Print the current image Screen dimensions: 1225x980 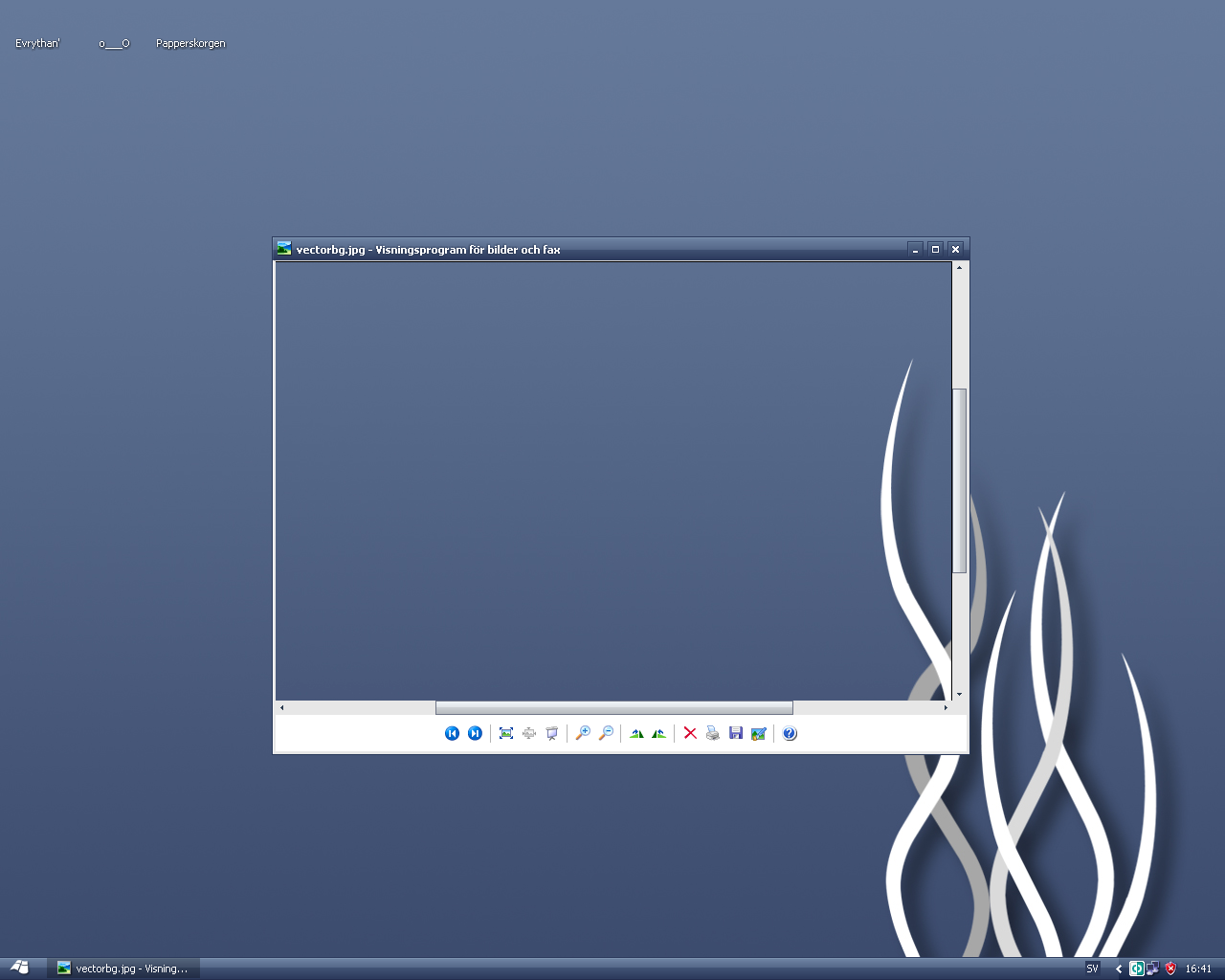click(x=713, y=733)
